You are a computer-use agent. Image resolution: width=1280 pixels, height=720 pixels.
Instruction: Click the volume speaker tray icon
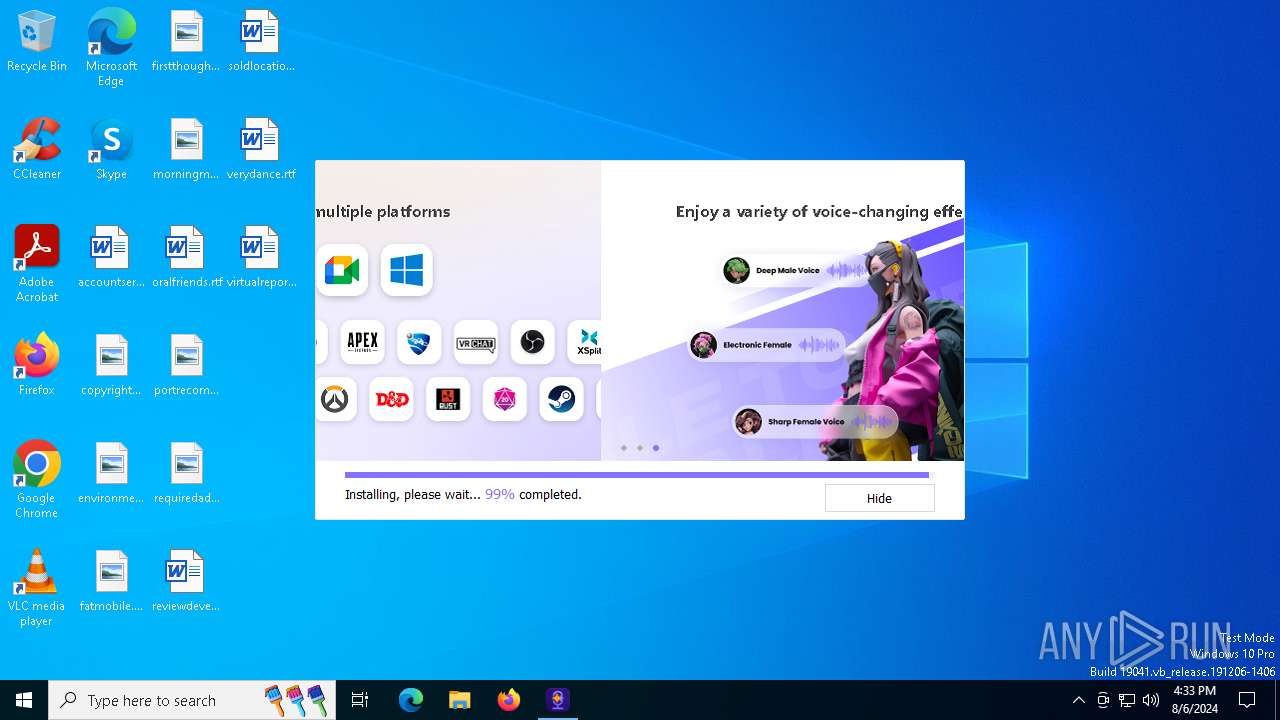tap(1151, 700)
